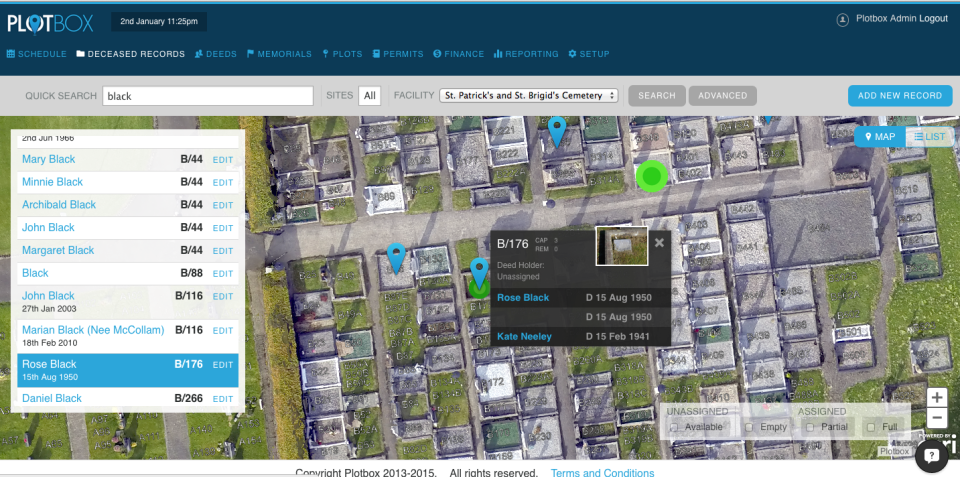Zoom in on the map
The height and width of the screenshot is (477, 960).
[x=937, y=397]
